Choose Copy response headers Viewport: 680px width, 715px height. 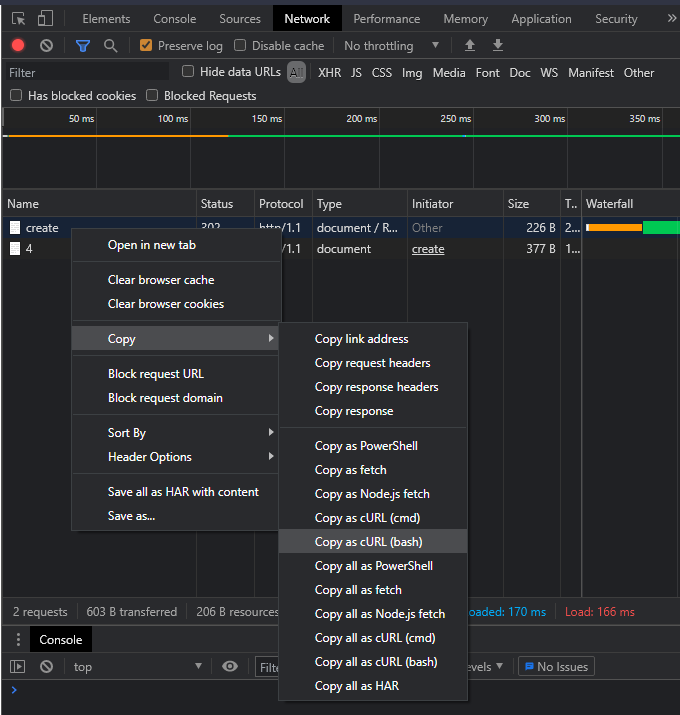[x=373, y=387]
